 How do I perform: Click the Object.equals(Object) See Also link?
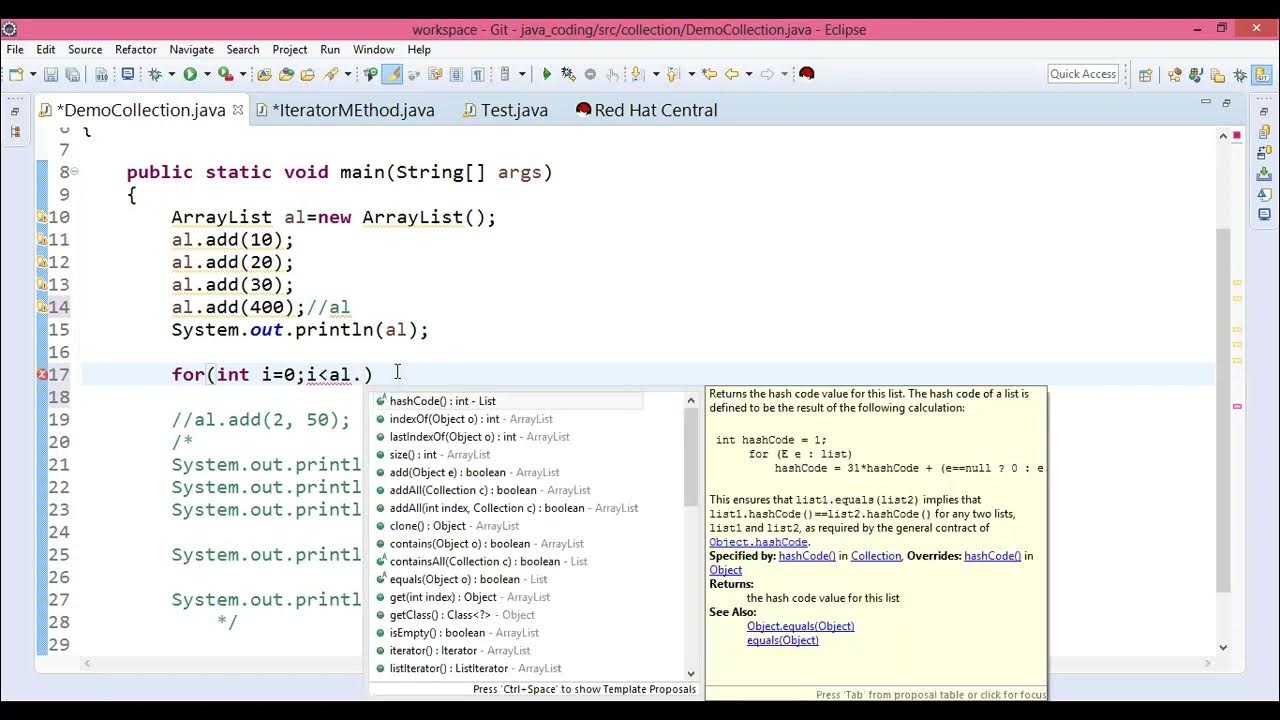tap(800, 626)
